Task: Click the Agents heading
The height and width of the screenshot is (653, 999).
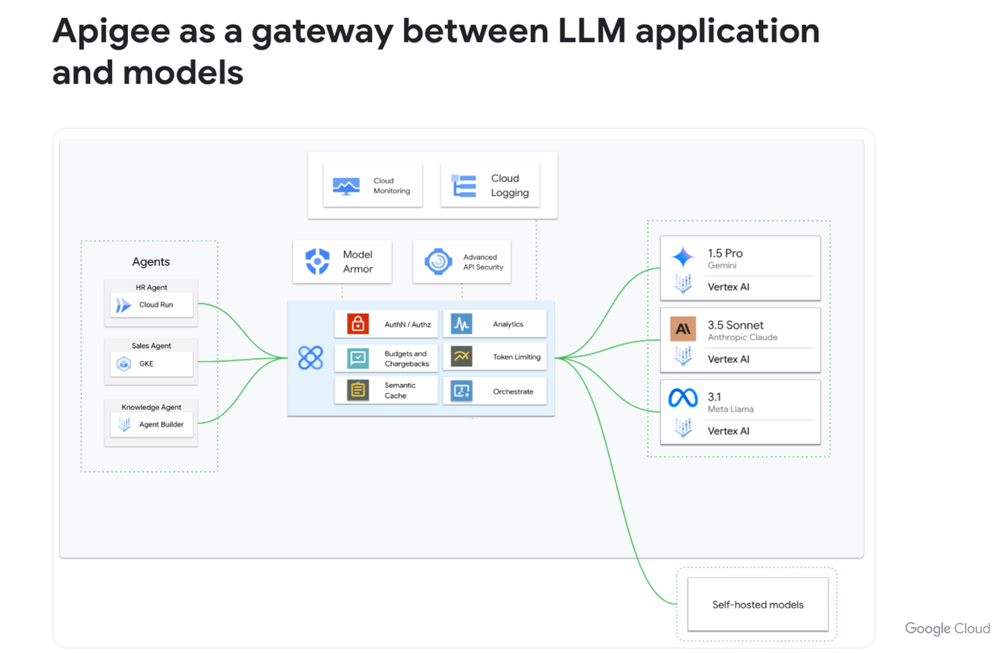Action: click(151, 262)
